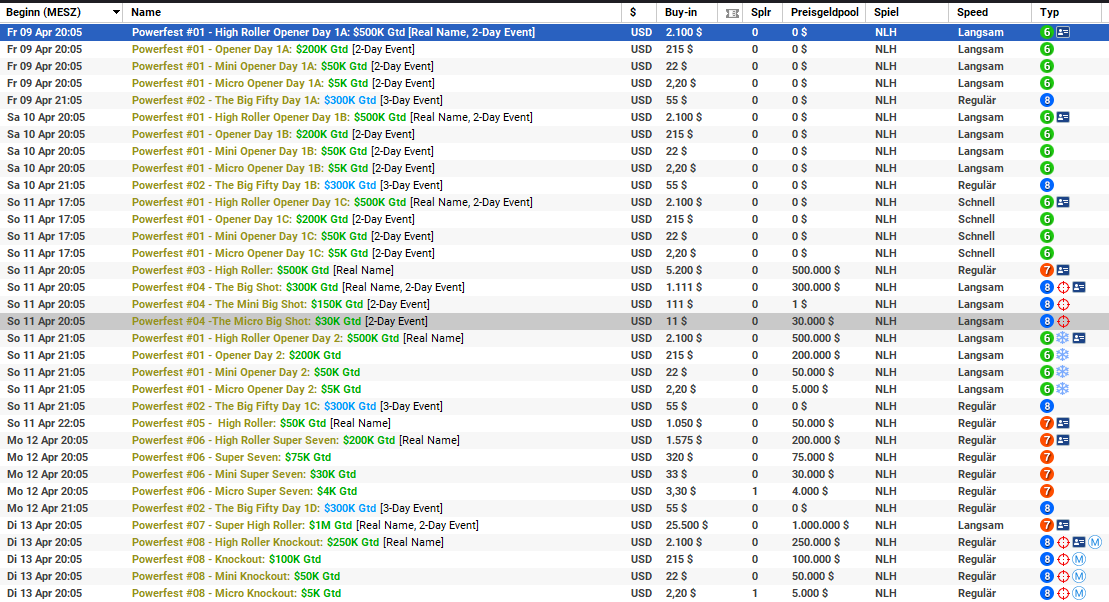This screenshot has width=1109, height=602.
Task: Click the real-name card icon in Powerfest #05 High Roller row
Action: click(x=1063, y=423)
